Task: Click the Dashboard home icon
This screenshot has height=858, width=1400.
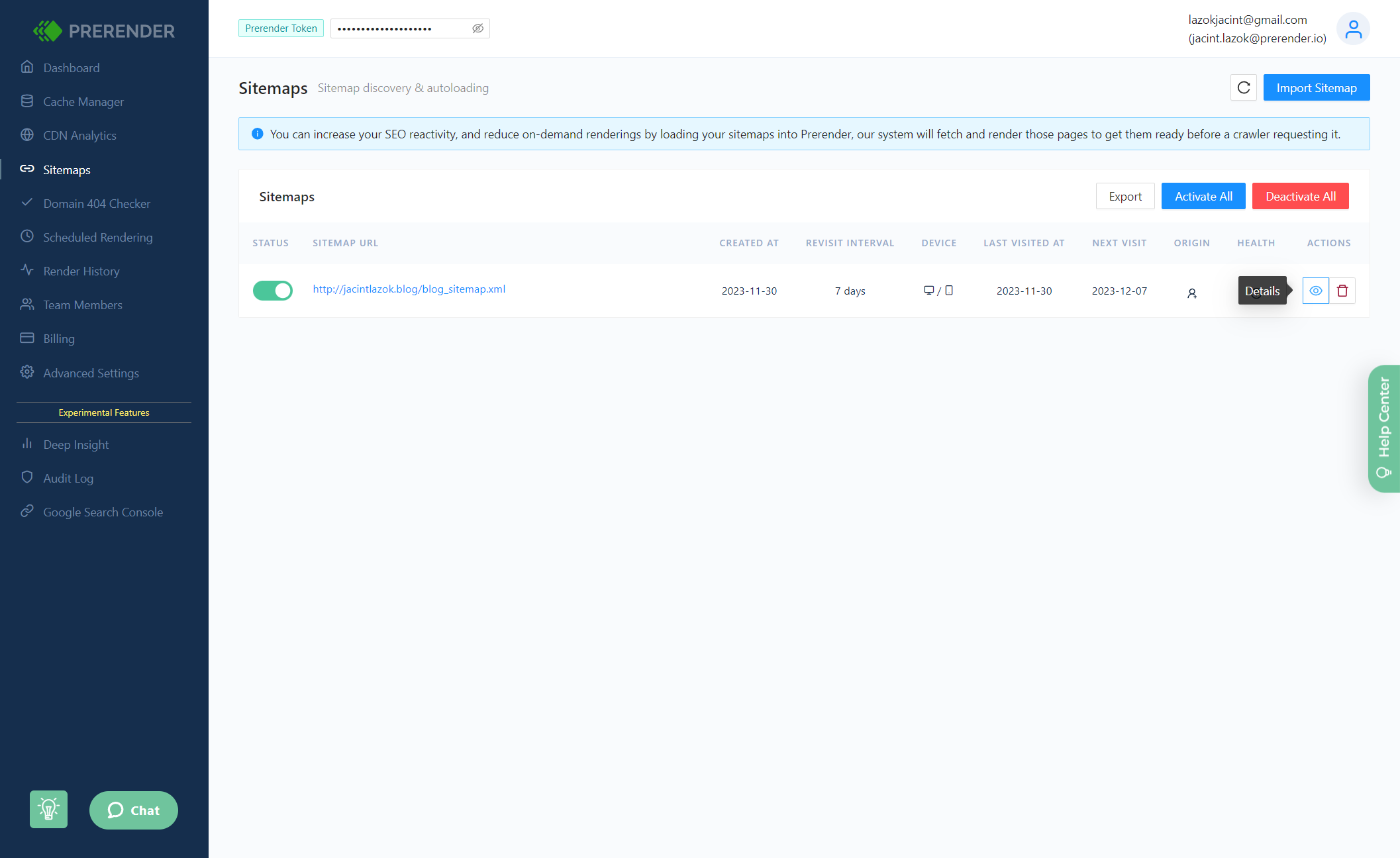Action: click(27, 66)
